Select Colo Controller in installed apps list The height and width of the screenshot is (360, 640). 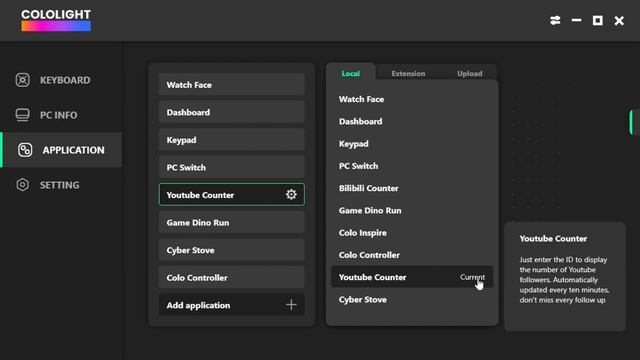click(231, 278)
